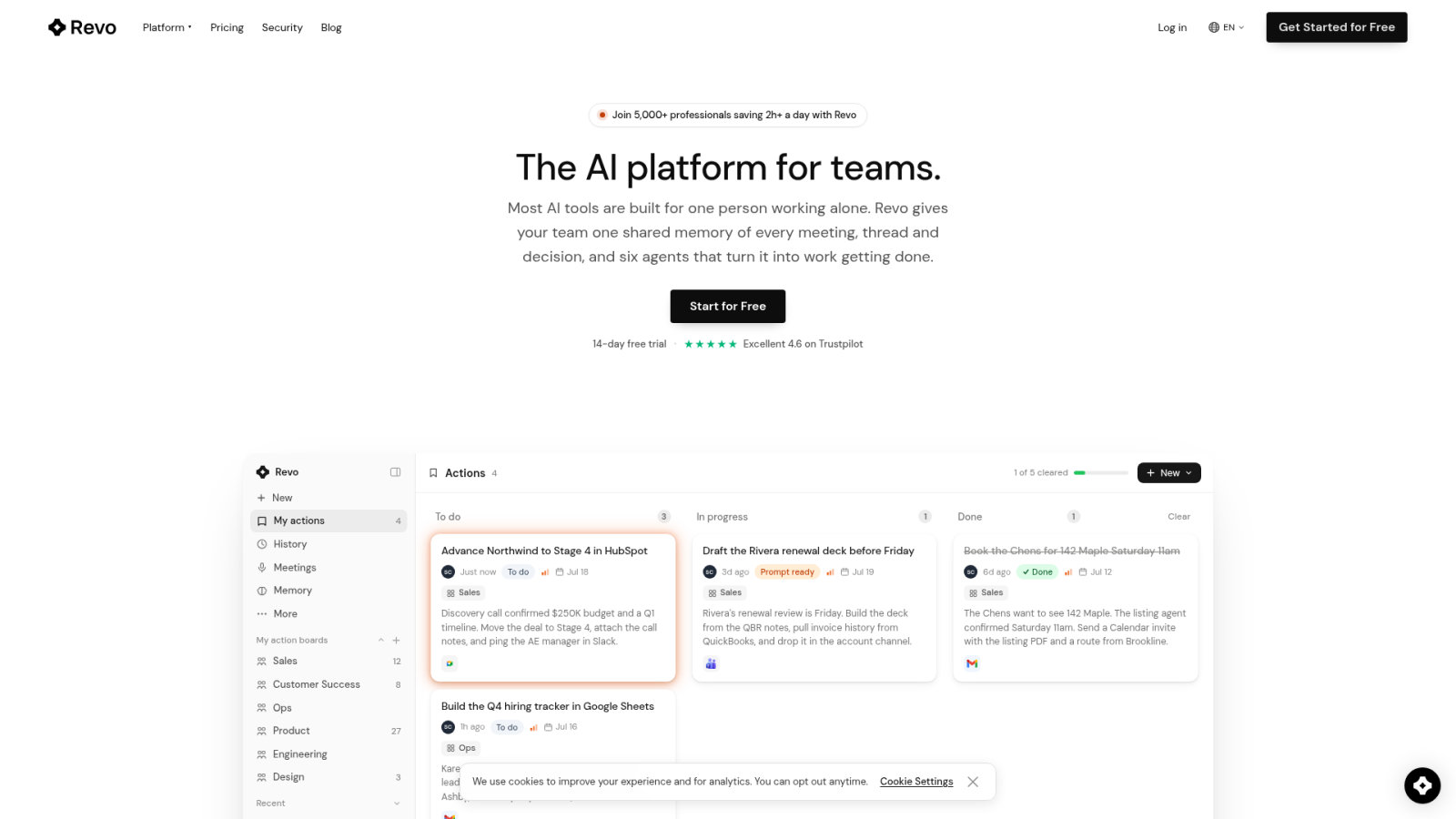Click the Revo logo in the top navigation
Screen dimensions: 1456x819
point(82,27)
